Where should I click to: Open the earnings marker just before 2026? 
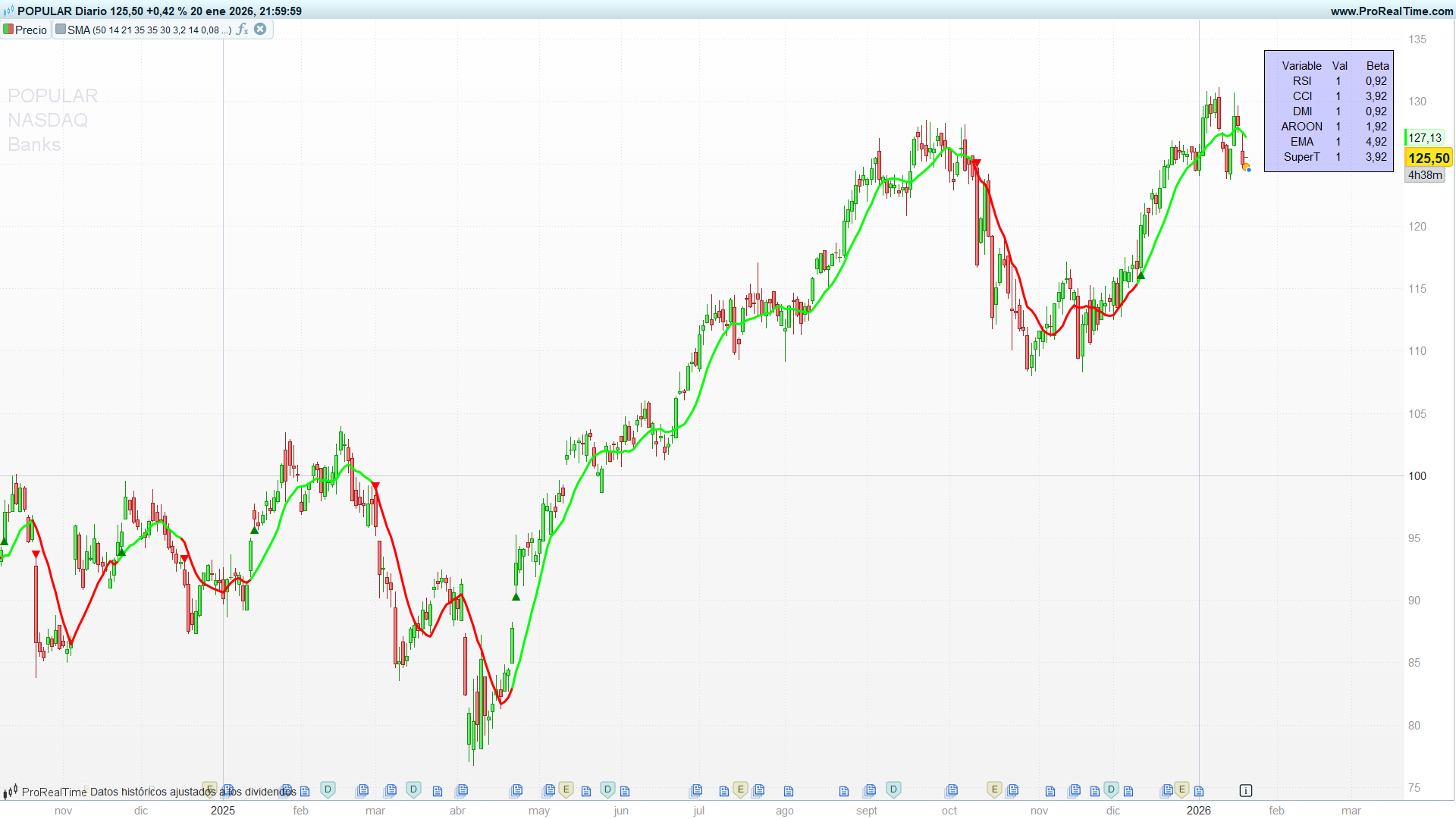(x=1181, y=789)
